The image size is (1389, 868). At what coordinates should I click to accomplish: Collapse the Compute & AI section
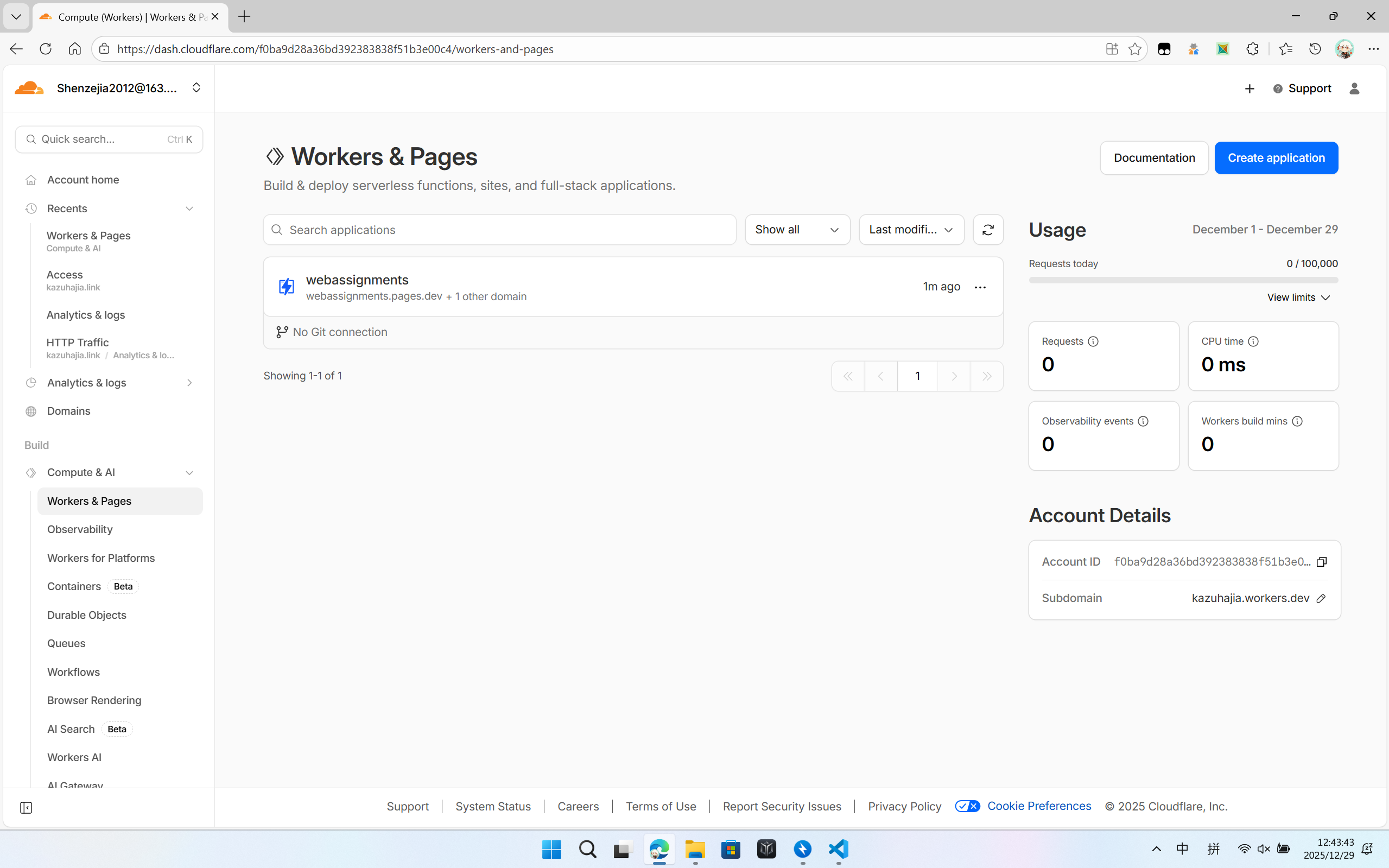pyautogui.click(x=189, y=472)
